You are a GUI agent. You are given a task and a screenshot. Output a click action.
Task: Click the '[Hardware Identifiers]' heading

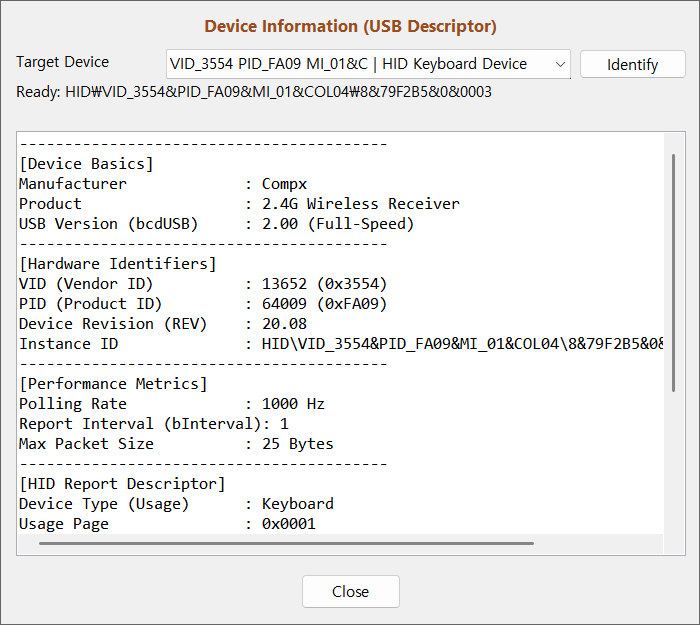pos(118,264)
